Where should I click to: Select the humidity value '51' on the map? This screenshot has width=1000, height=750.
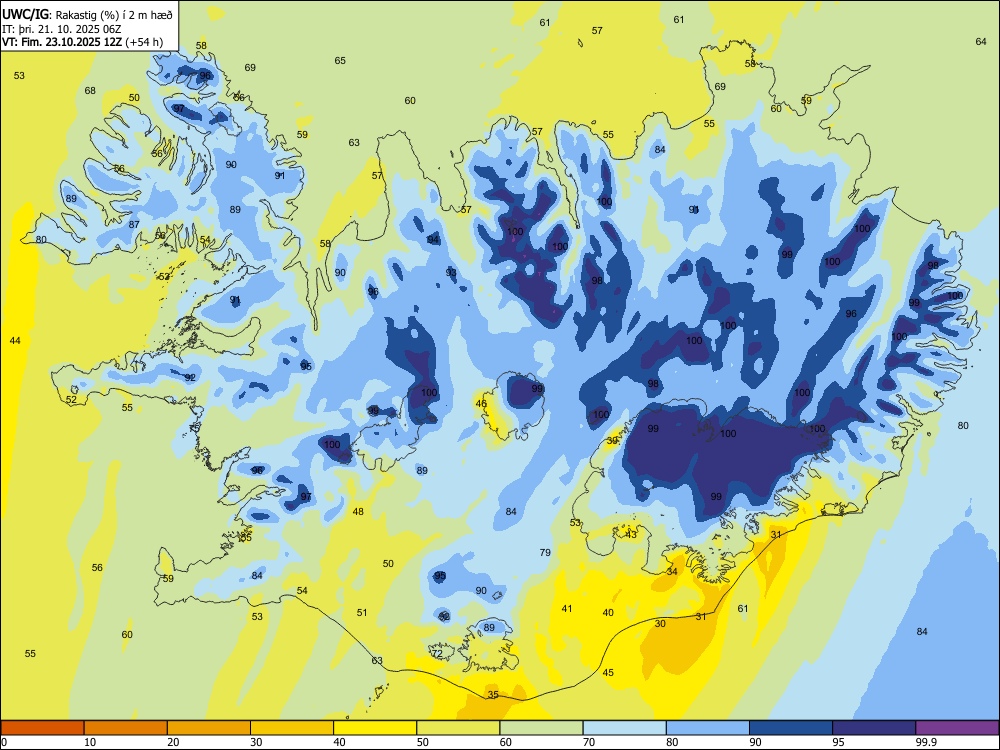coord(362,613)
